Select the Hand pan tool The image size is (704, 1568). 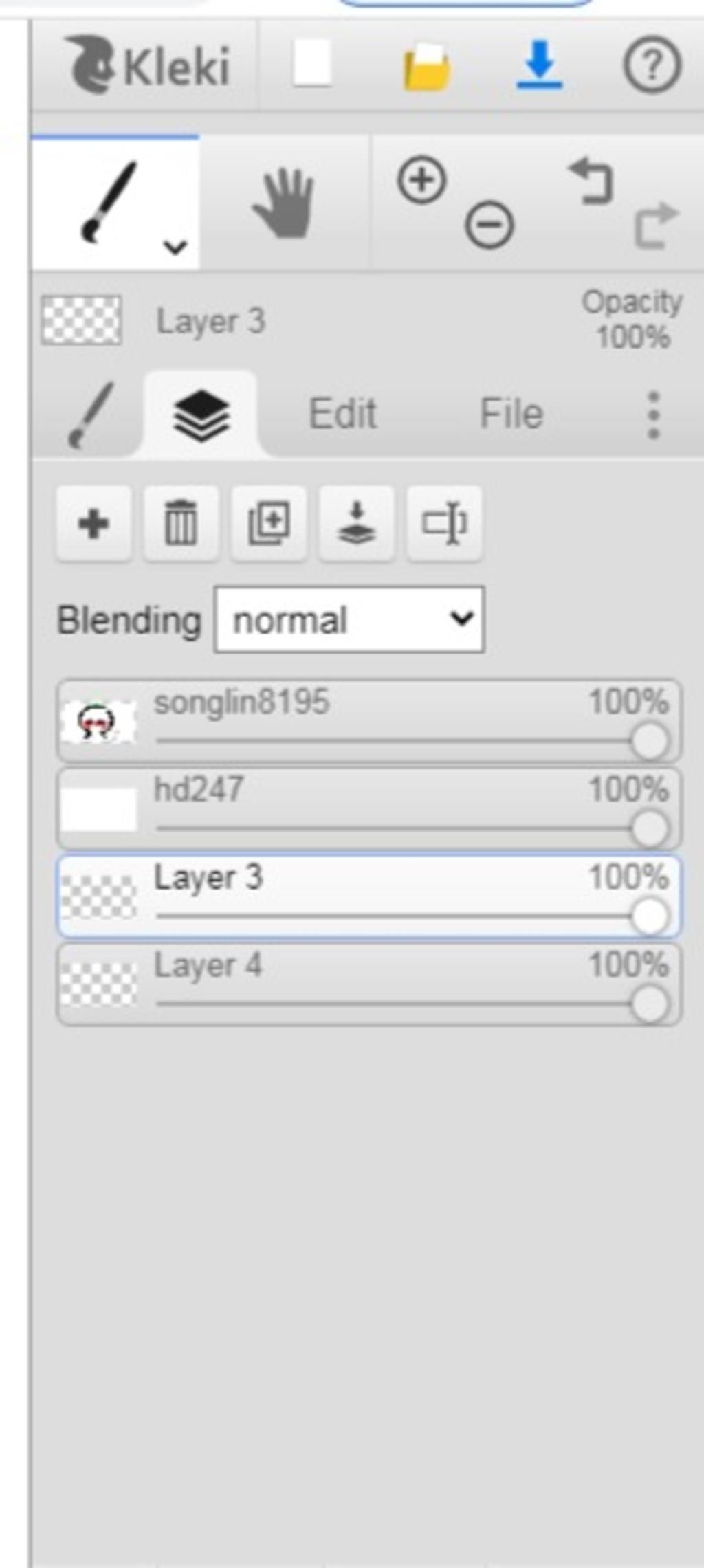(285, 203)
